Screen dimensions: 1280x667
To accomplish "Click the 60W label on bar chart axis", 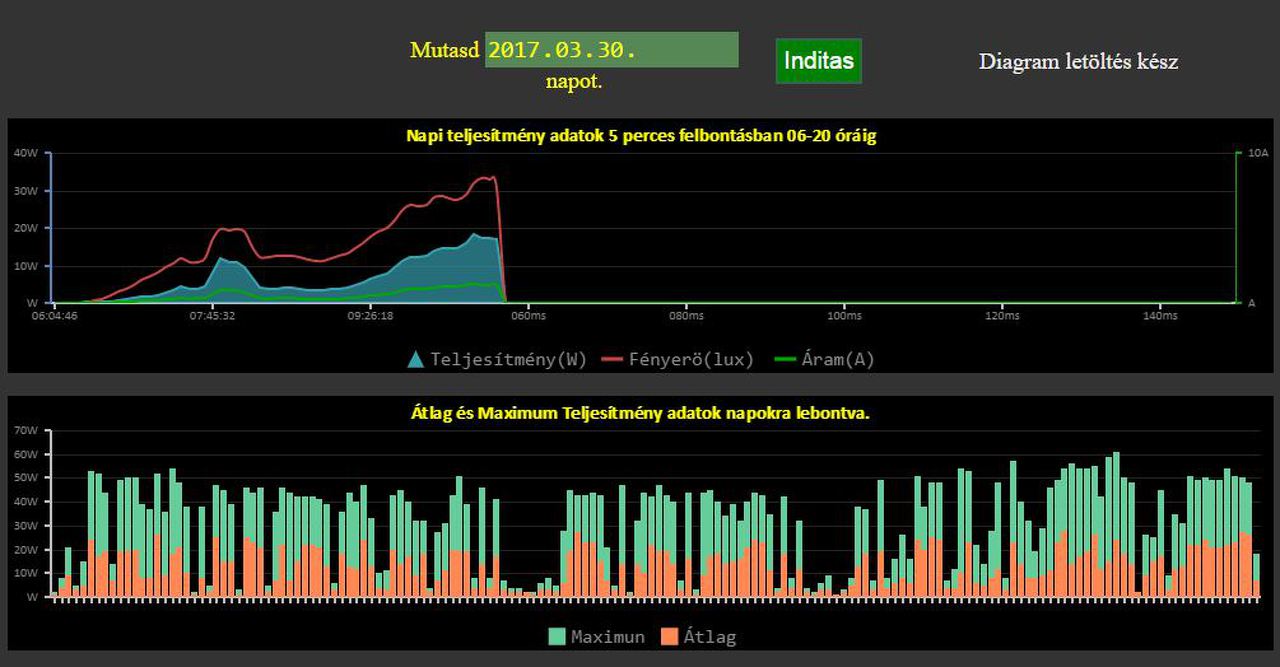I will [26, 454].
